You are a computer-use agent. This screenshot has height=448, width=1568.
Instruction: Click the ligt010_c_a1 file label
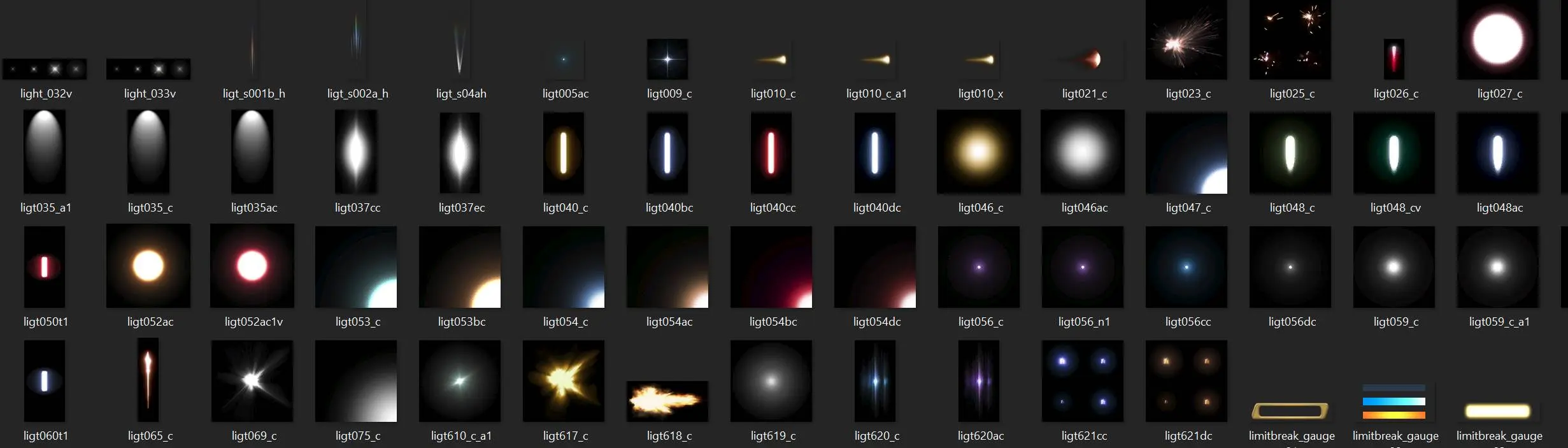pos(876,94)
